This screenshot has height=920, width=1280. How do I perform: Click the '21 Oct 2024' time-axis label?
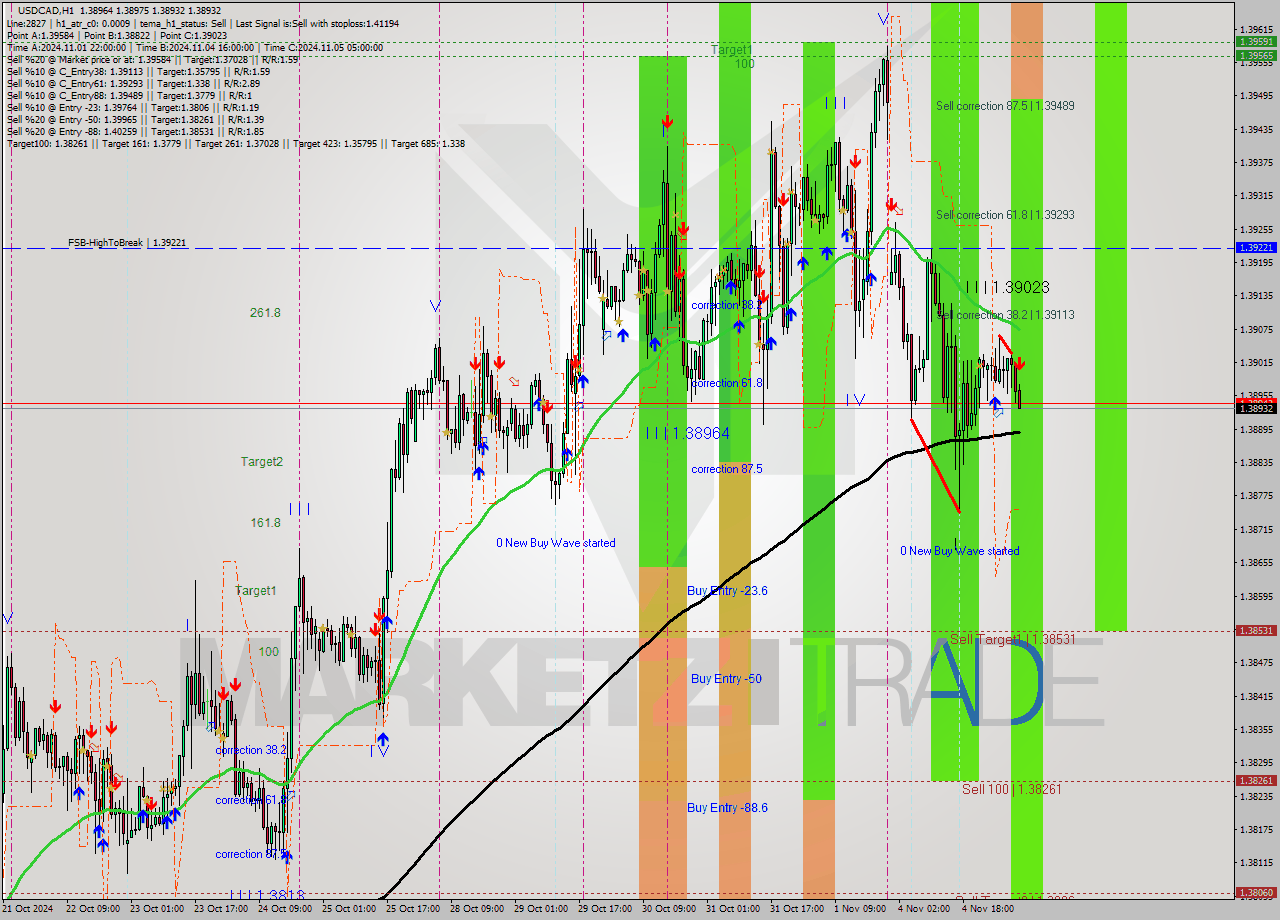(30, 909)
